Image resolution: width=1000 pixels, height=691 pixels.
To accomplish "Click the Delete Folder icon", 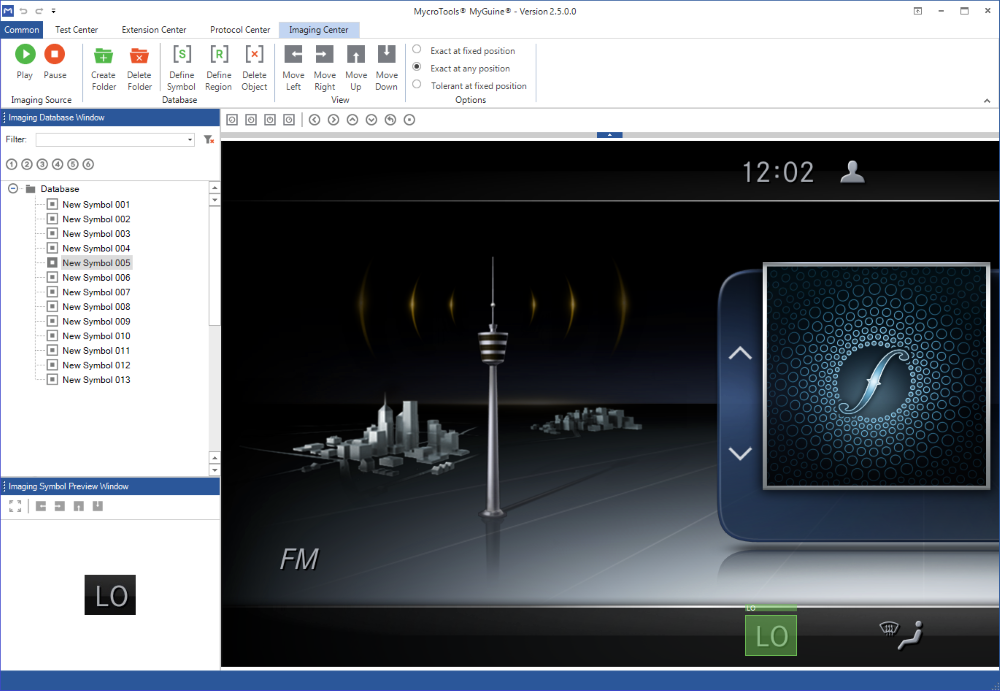I will [x=139, y=56].
